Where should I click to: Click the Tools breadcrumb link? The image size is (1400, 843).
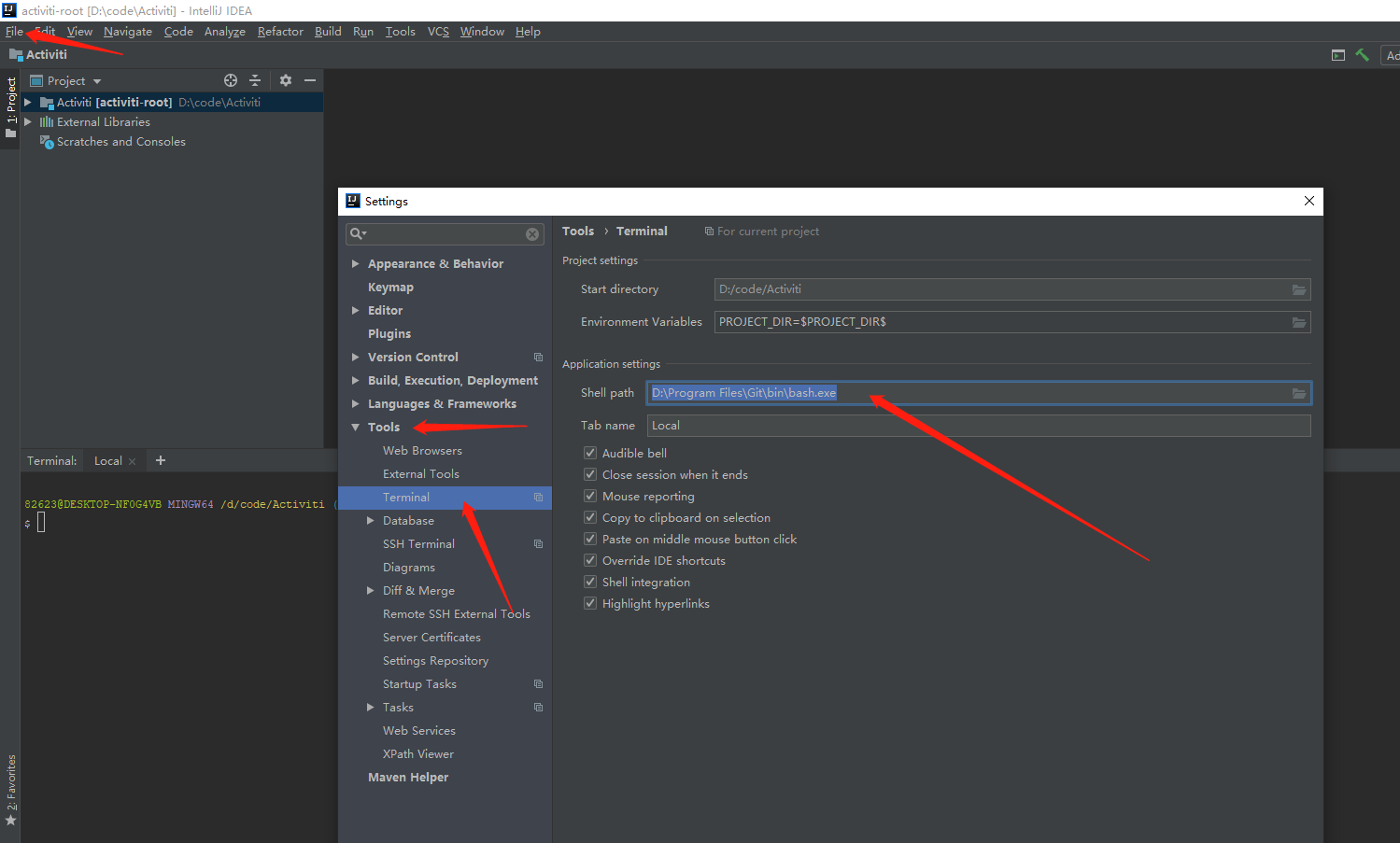578,232
